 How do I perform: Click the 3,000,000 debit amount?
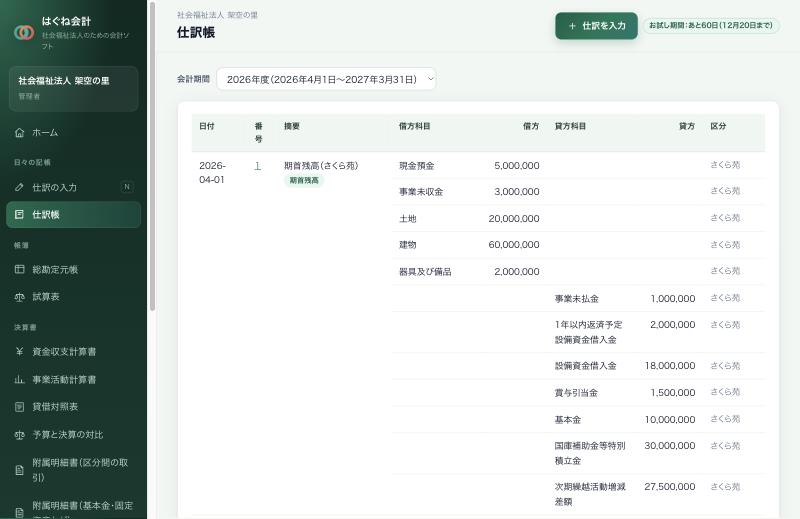[516, 192]
